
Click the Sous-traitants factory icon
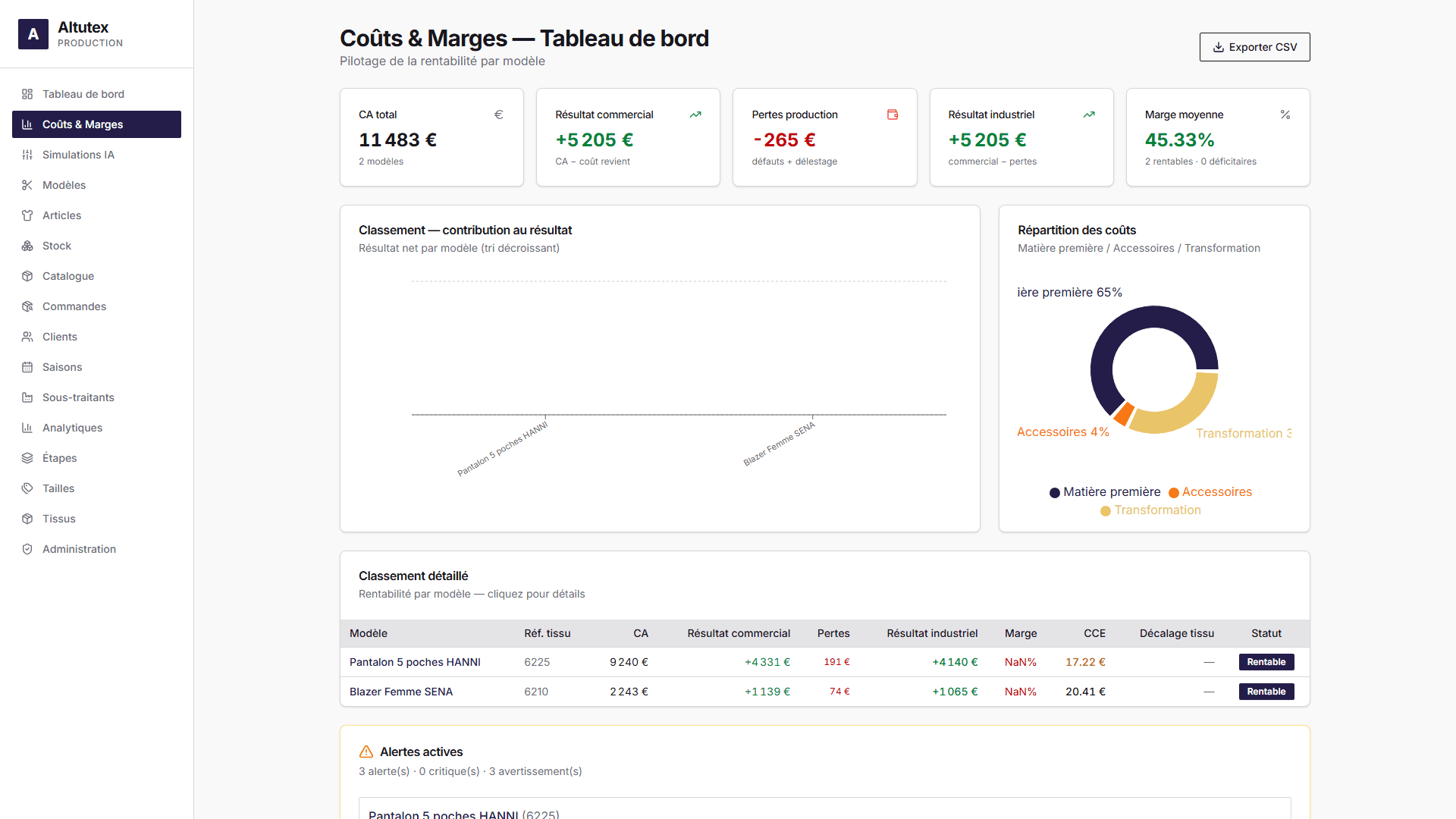pyautogui.click(x=27, y=397)
